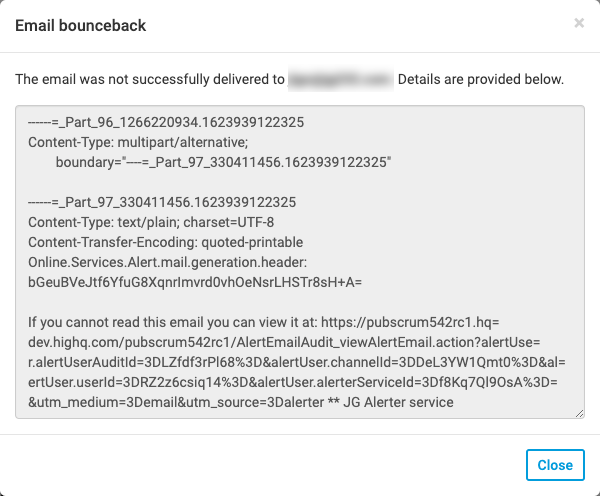The image size is (600, 496).
Task: Click the dev.highq.com AlertEmailAudit URL line
Action: (x=284, y=342)
